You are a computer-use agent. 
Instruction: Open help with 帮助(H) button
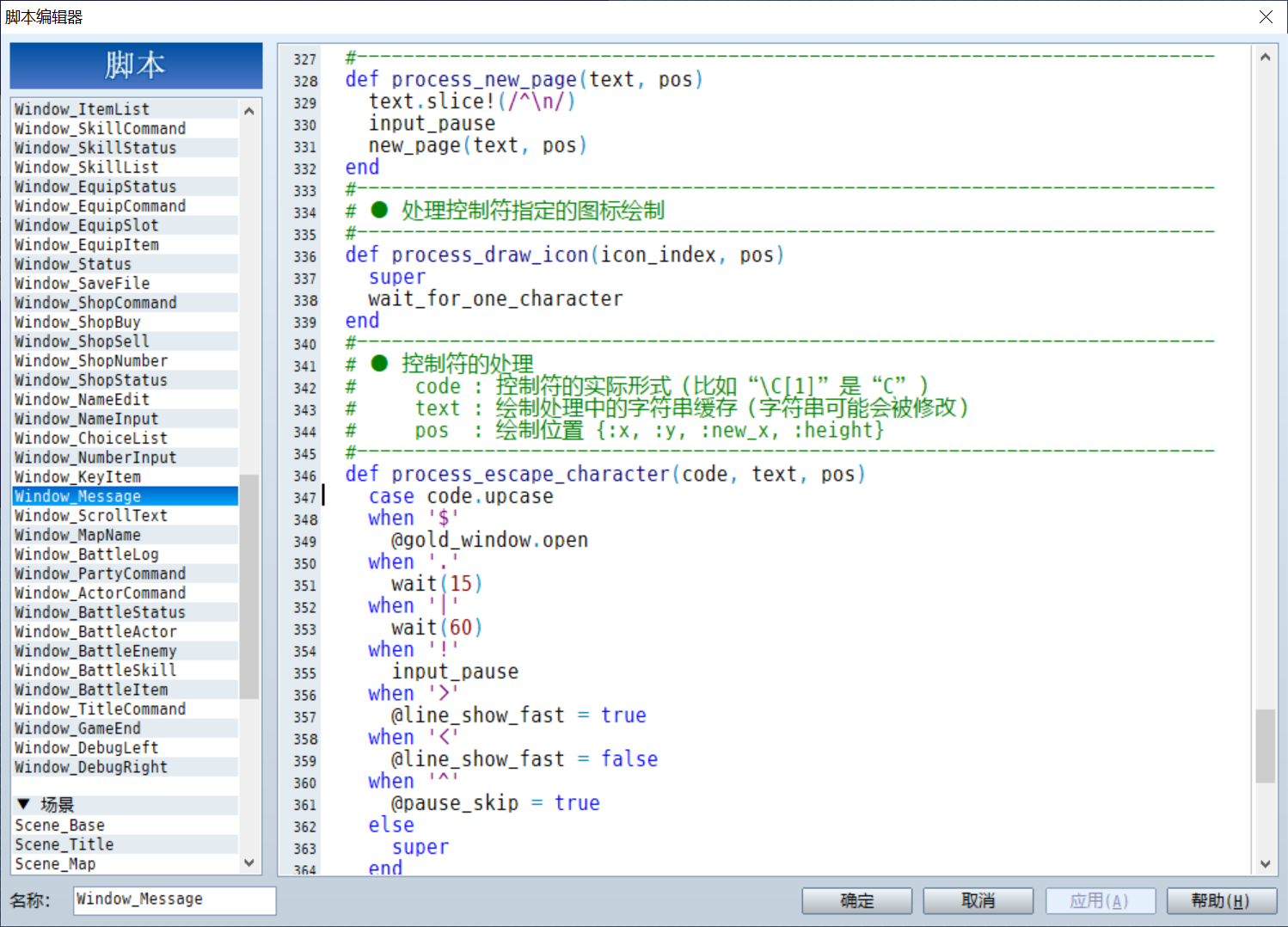pos(1221,900)
